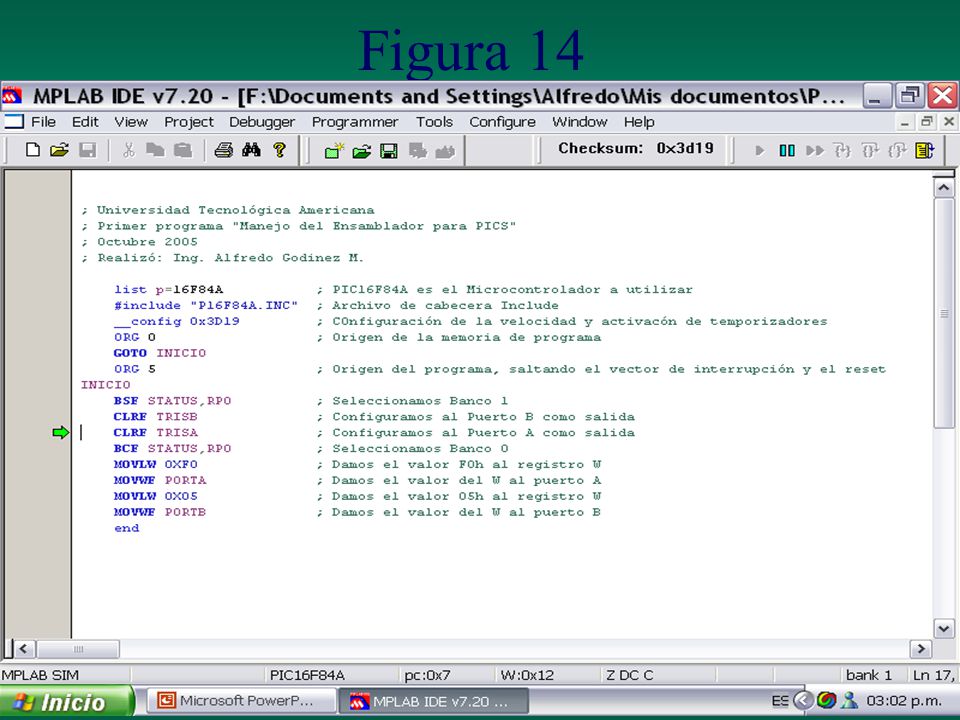The height and width of the screenshot is (720, 960).
Task: Click the horizontal scrollbar left arrow
Action: click(x=24, y=649)
